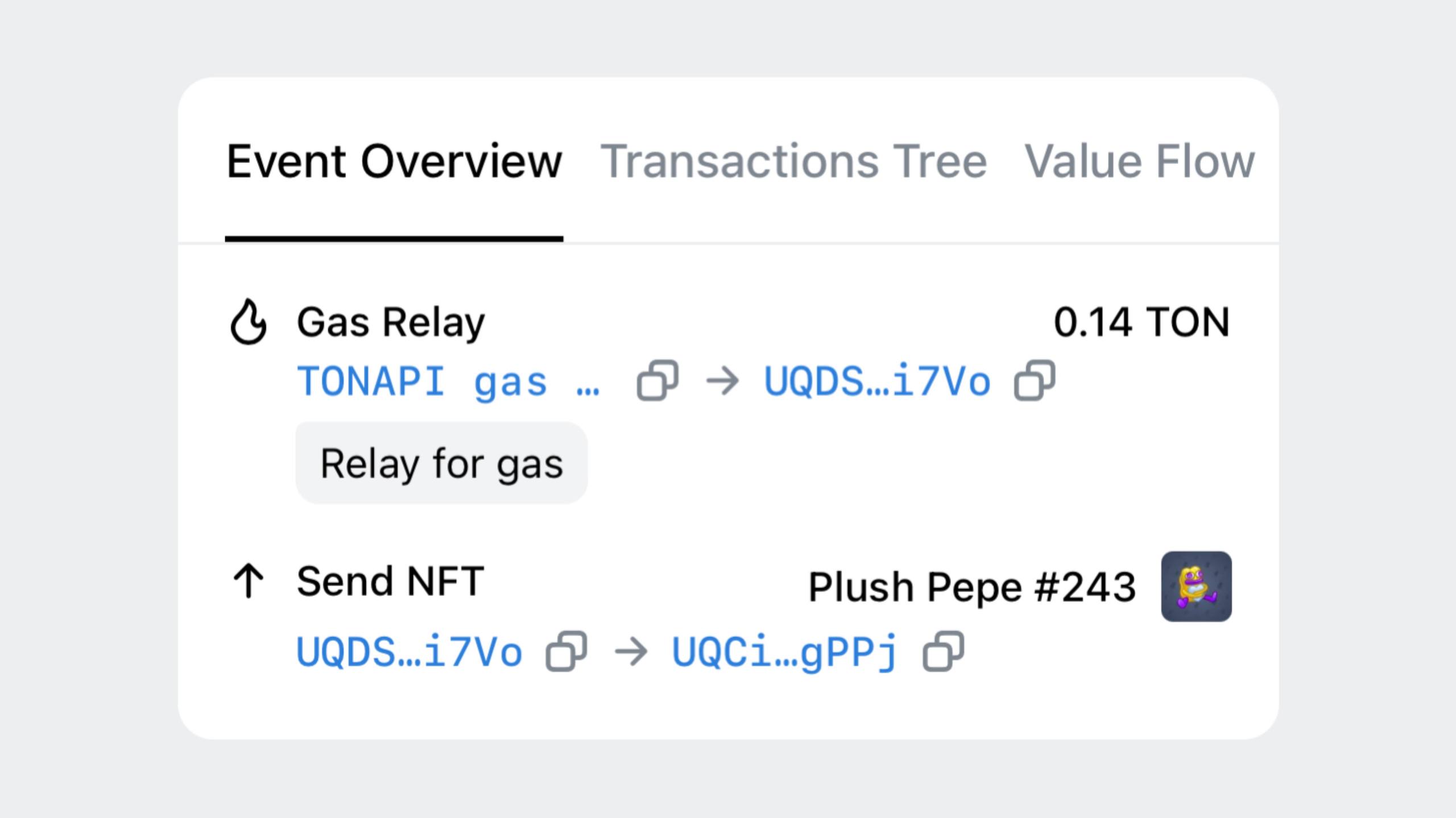This screenshot has width=1456, height=818.
Task: Click the Plush Pepe #243 NFT name
Action: (972, 587)
